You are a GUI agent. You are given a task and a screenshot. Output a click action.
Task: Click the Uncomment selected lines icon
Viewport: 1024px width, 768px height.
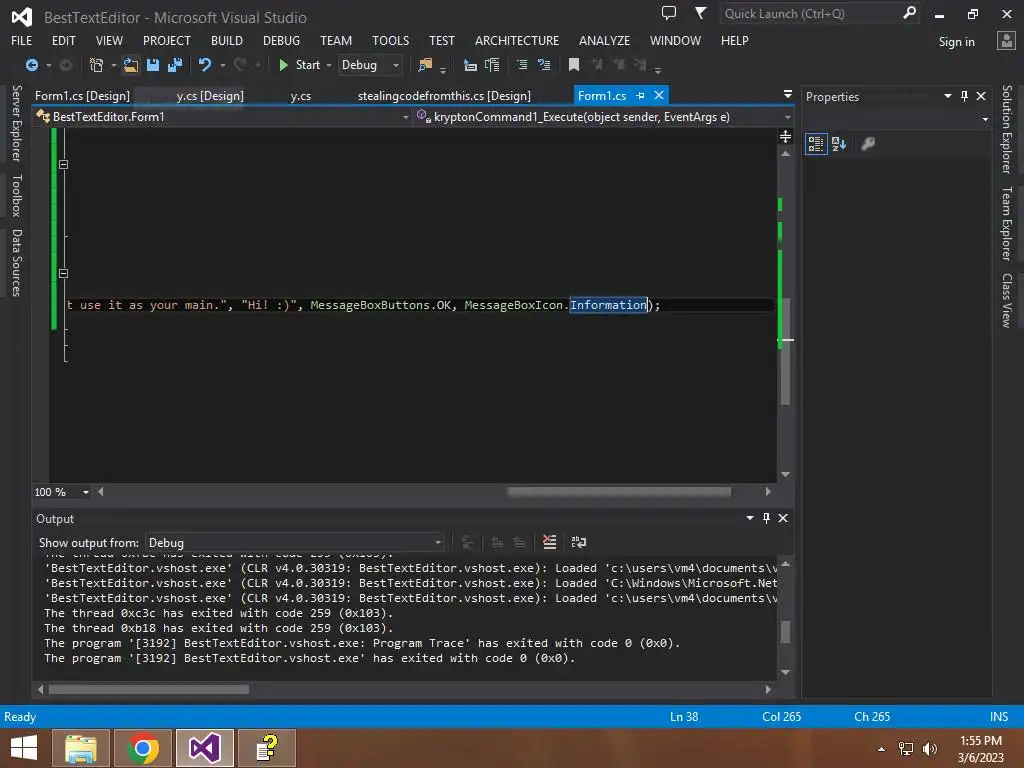coord(544,65)
